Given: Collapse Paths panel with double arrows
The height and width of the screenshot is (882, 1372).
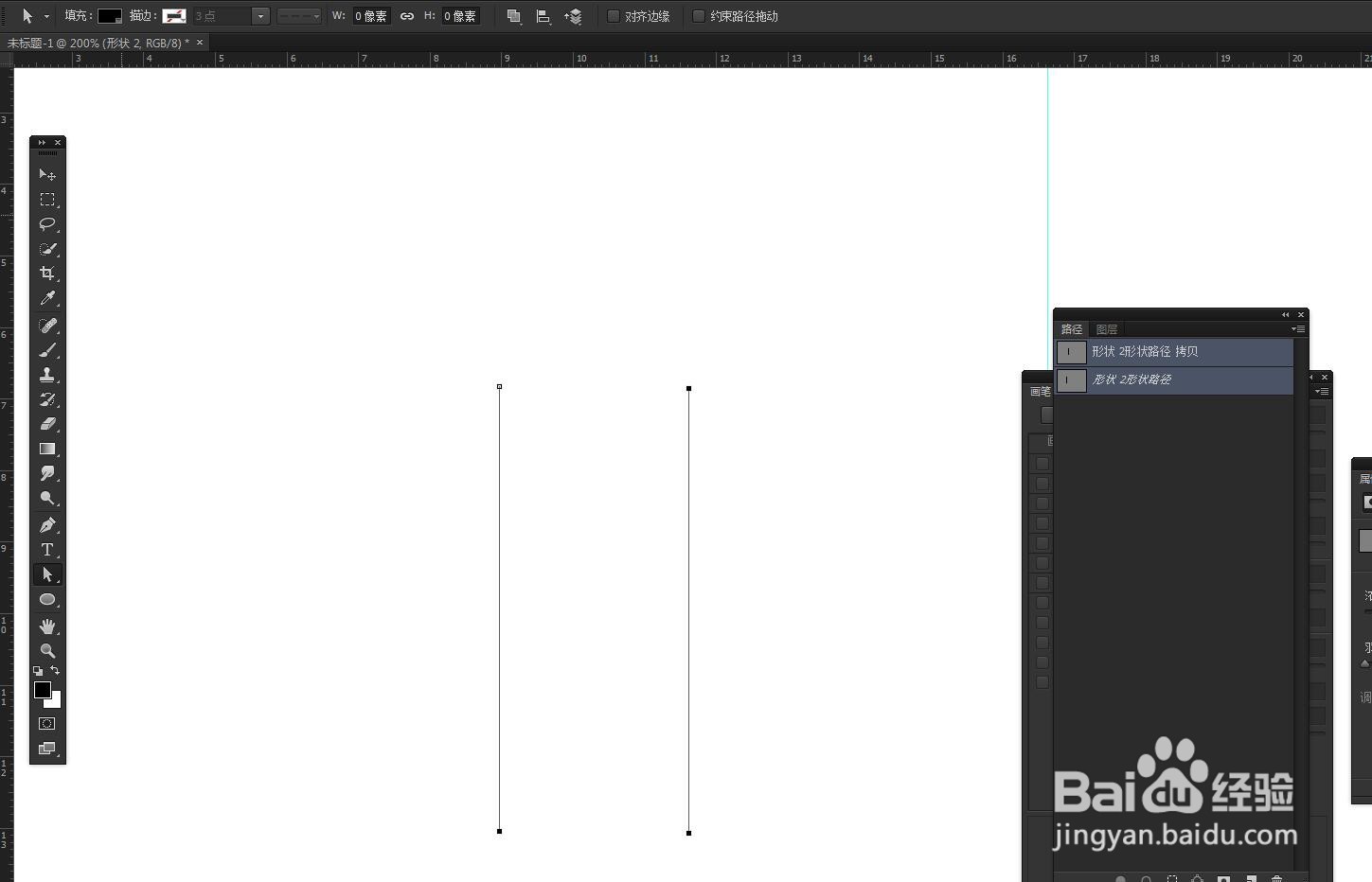Looking at the screenshot, I should click(1285, 314).
